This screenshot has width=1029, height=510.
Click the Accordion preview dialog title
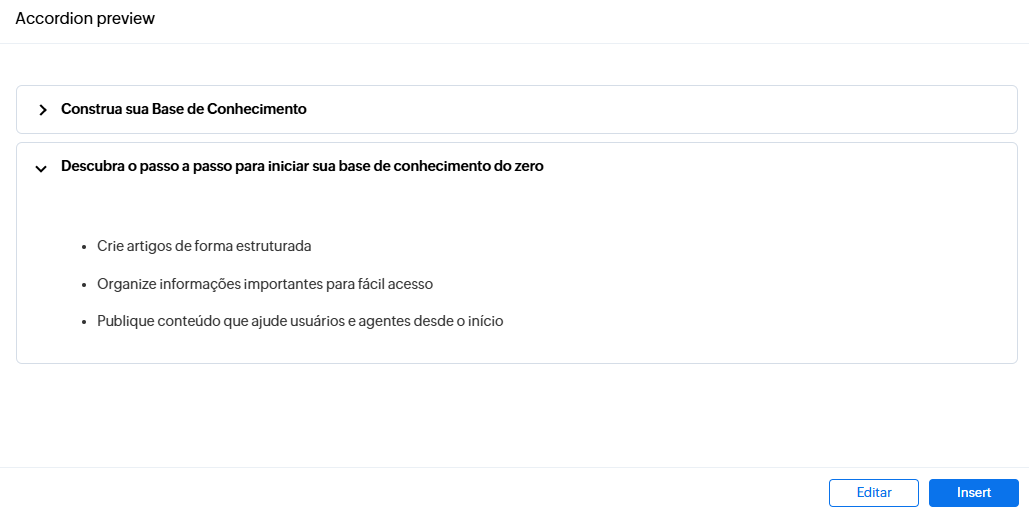[85, 19]
